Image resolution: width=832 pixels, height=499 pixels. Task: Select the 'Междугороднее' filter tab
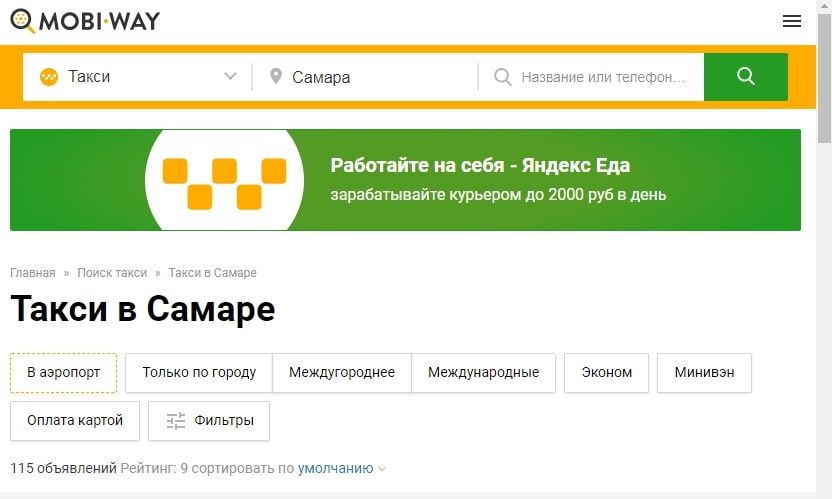342,372
